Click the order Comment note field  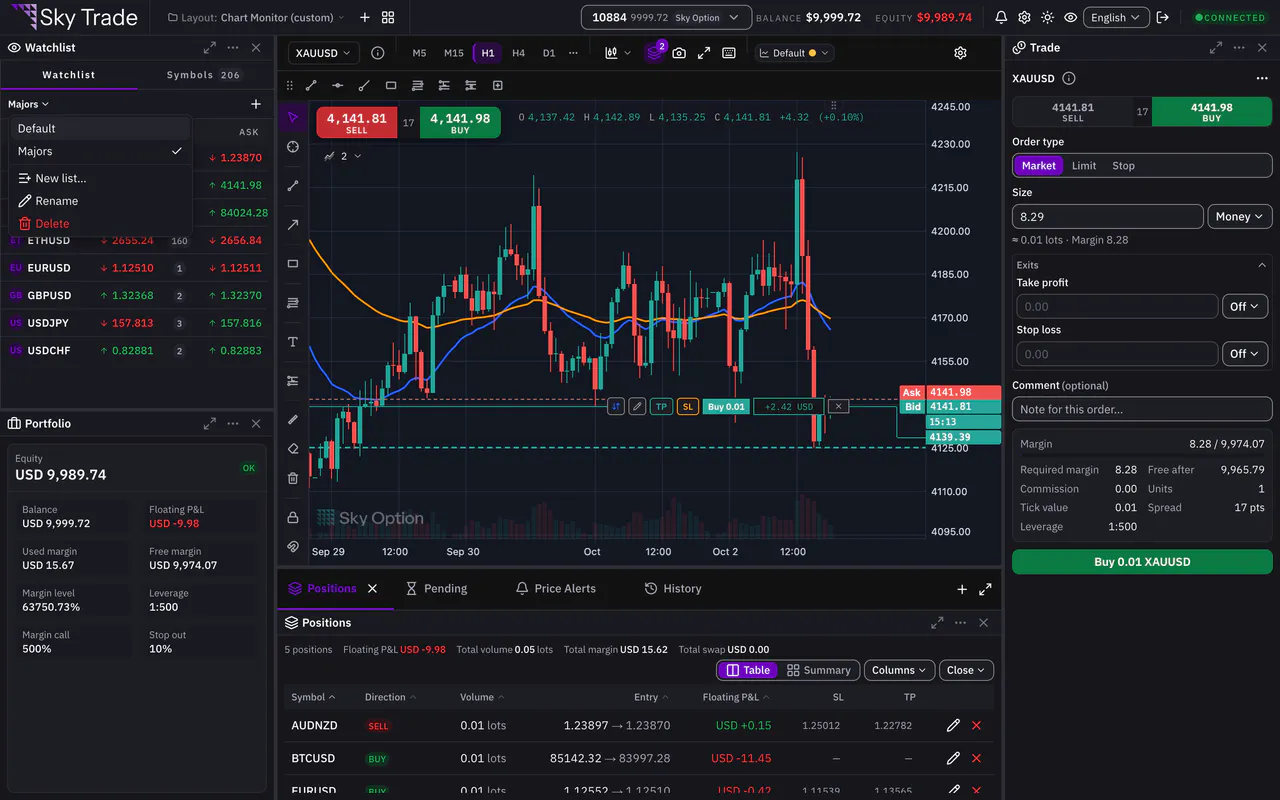coord(1142,409)
